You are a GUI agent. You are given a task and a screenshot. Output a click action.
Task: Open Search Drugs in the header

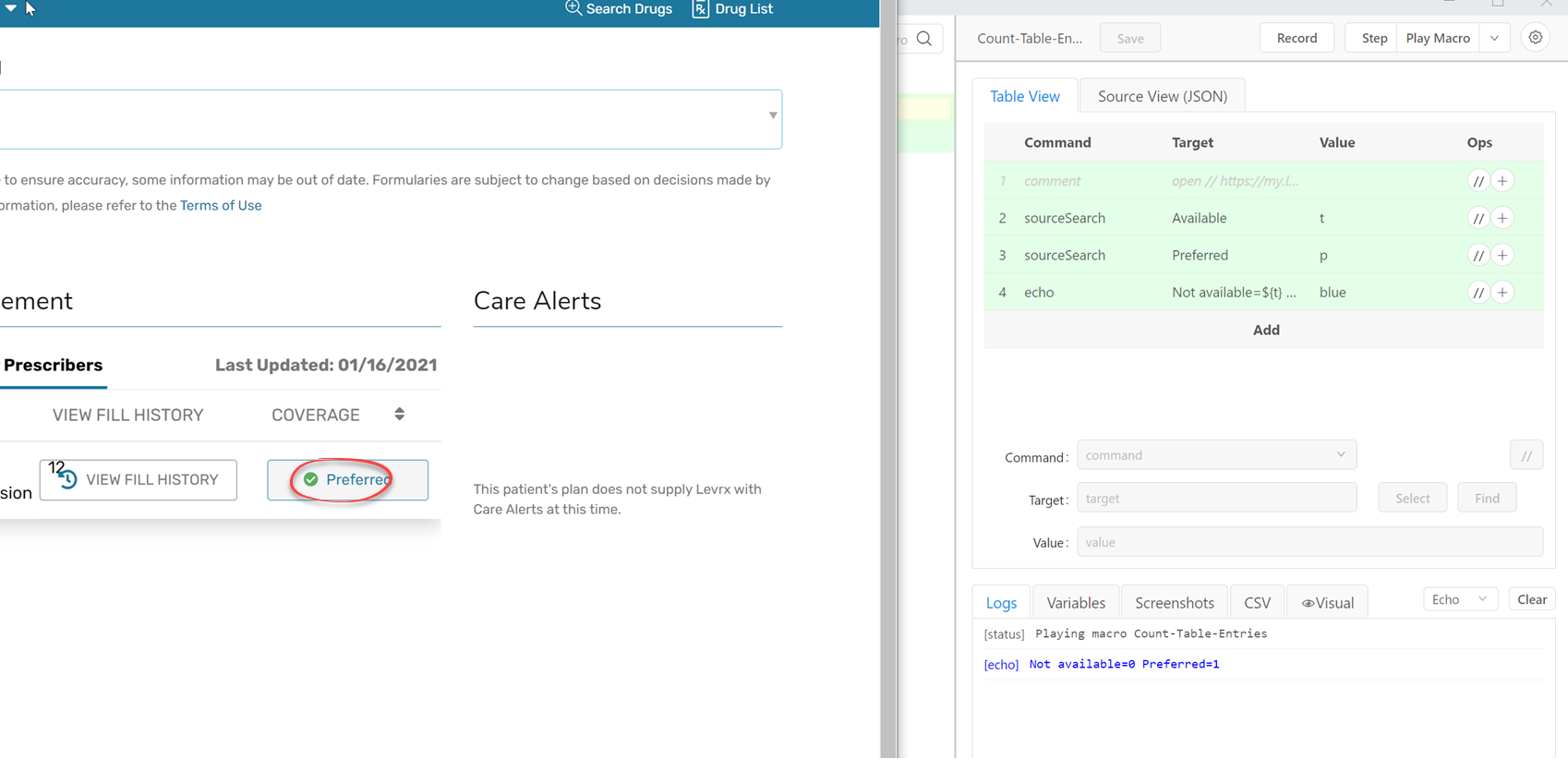pyautogui.click(x=619, y=9)
